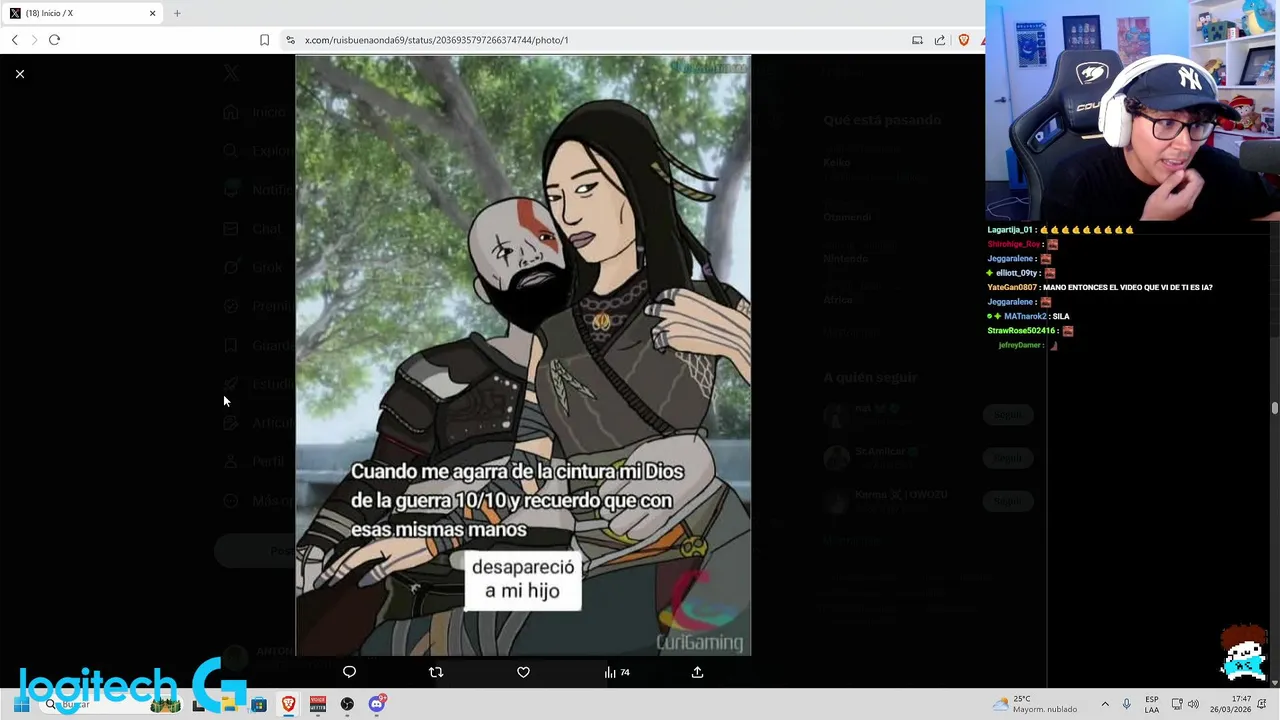Open notifications bell in taskbar

[x=1262, y=704]
